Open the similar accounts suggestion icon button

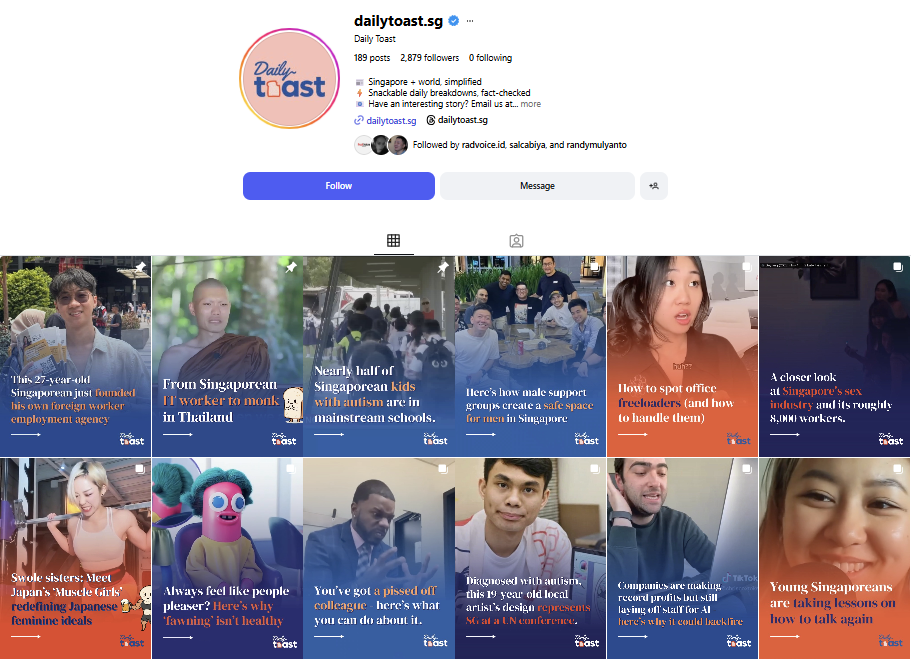coord(654,186)
